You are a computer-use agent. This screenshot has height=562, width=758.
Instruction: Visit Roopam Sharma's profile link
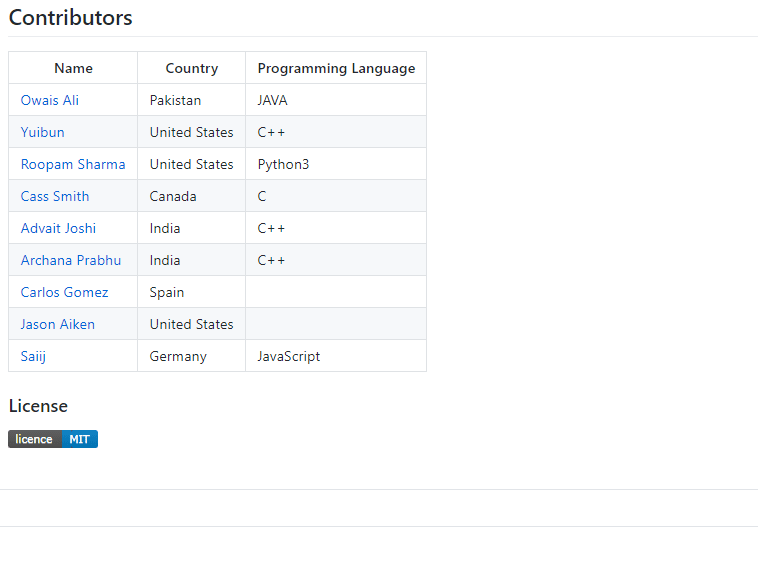click(x=73, y=164)
